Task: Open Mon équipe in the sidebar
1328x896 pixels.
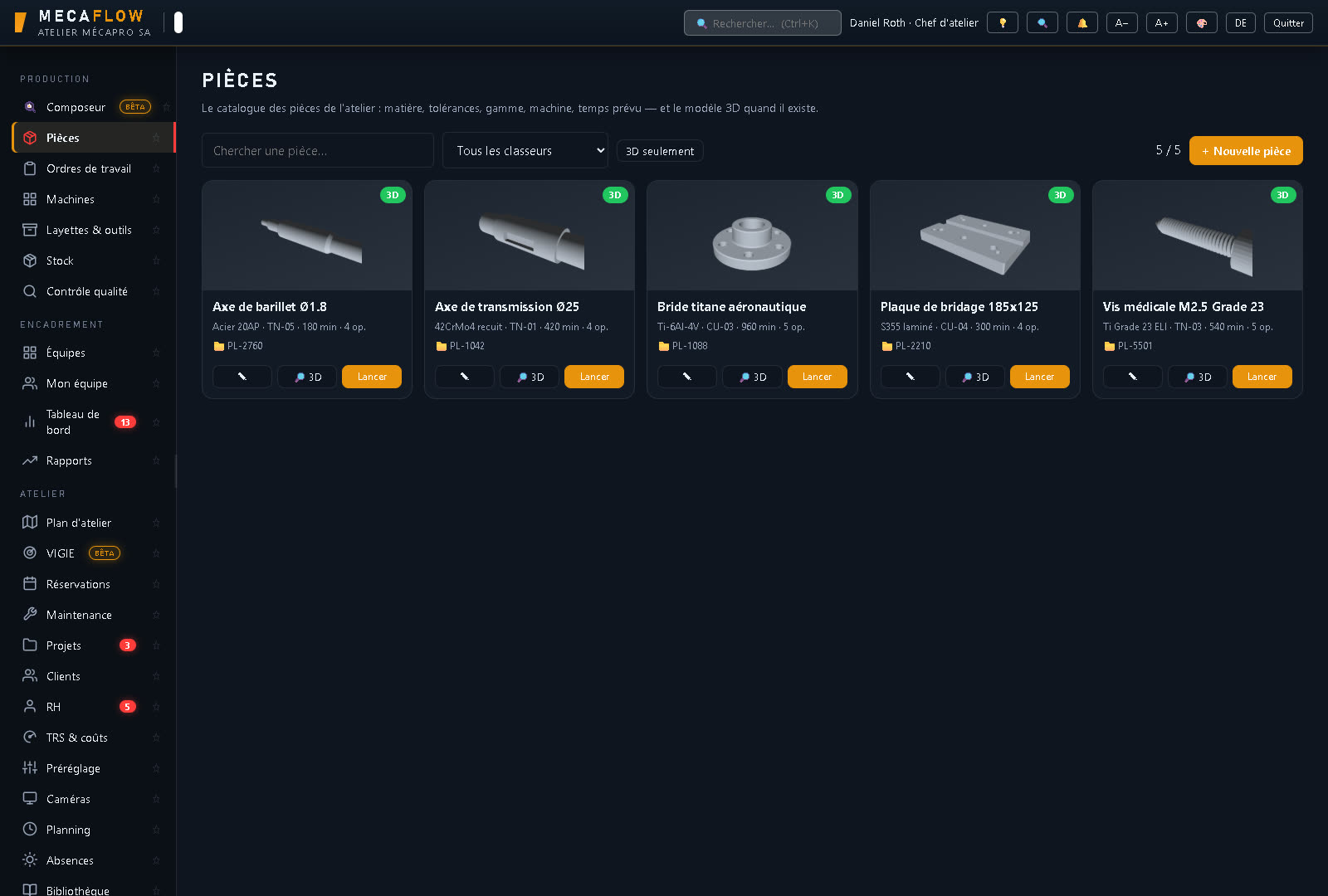Action: click(x=92, y=383)
